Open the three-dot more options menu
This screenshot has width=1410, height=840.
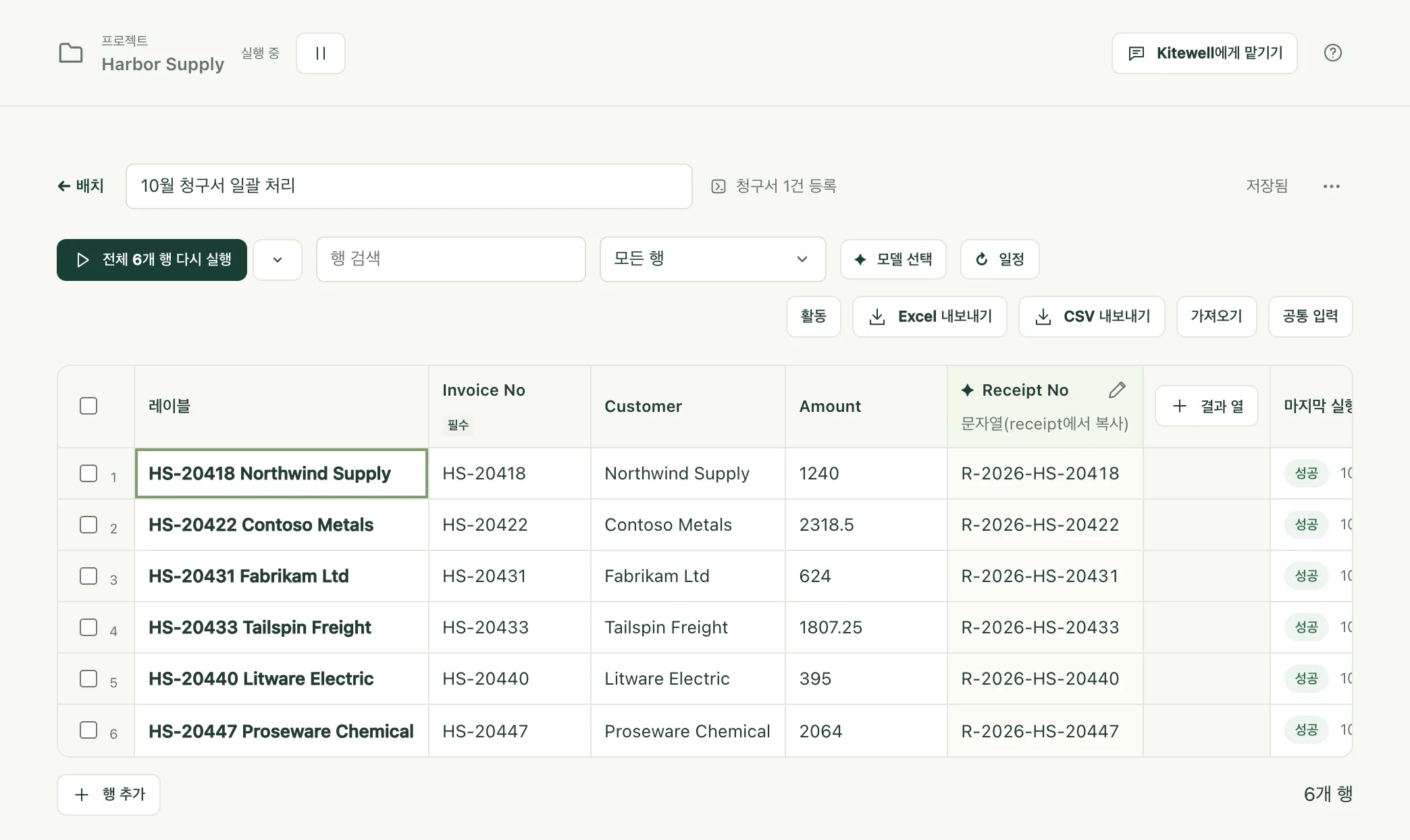tap(1332, 186)
